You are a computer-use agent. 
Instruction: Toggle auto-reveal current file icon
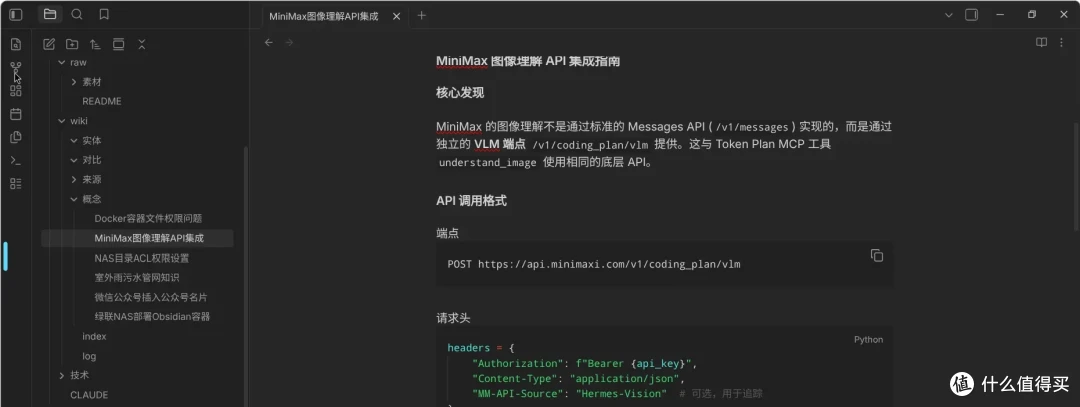(x=118, y=44)
